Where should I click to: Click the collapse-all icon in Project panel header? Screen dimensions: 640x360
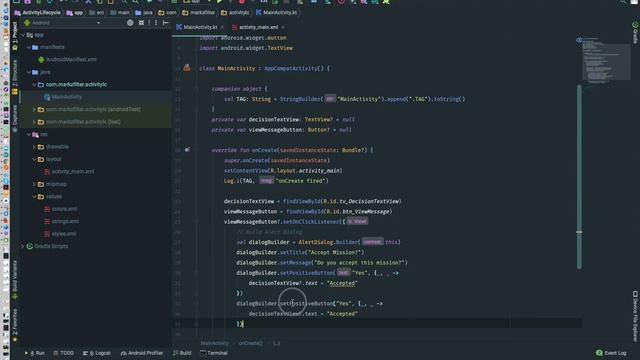click(141, 23)
